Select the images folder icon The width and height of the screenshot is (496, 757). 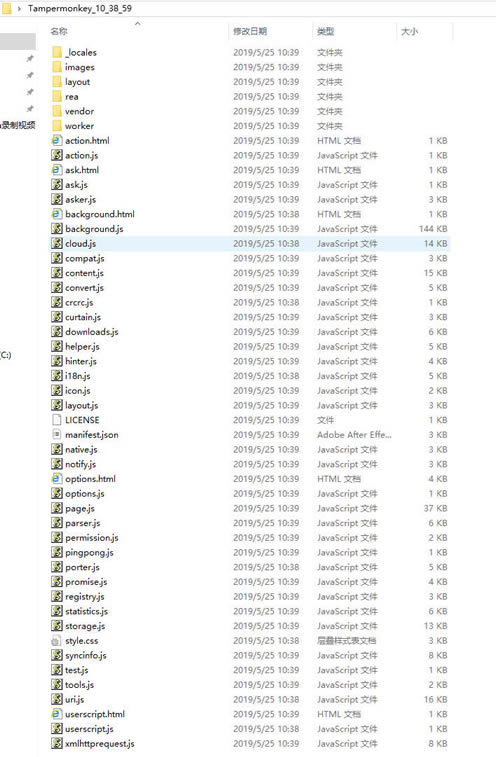[x=57, y=67]
